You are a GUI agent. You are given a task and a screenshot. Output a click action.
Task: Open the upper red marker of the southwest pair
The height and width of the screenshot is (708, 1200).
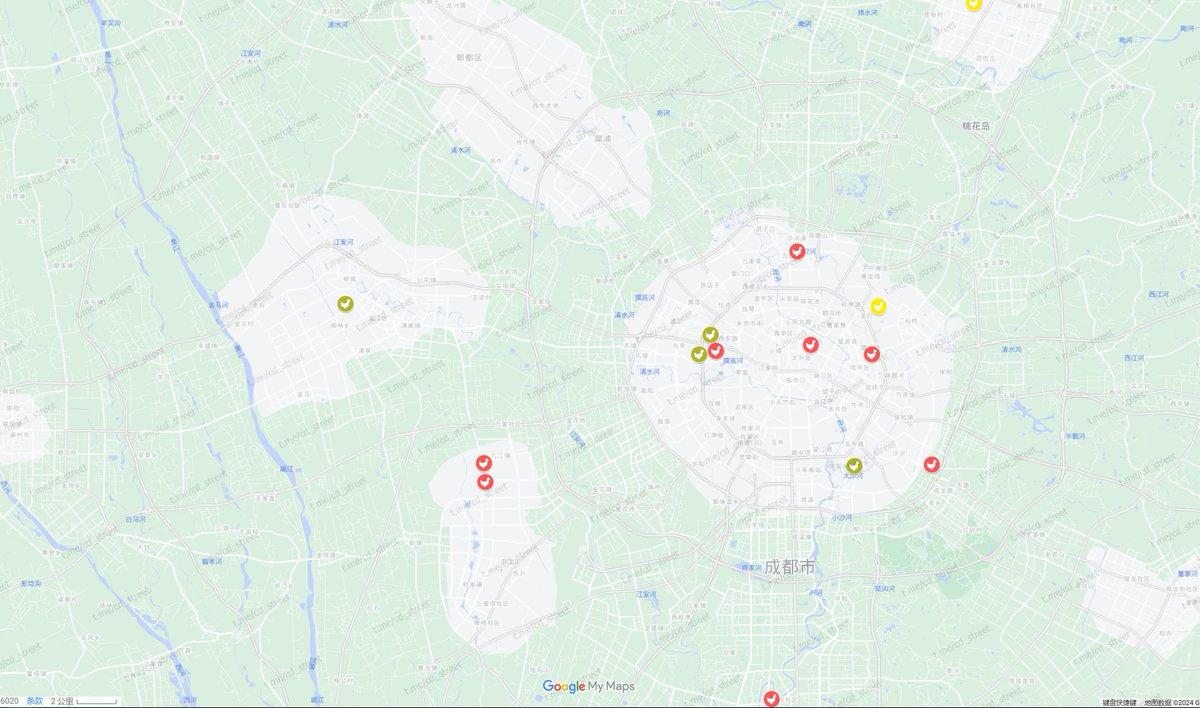pyautogui.click(x=483, y=462)
